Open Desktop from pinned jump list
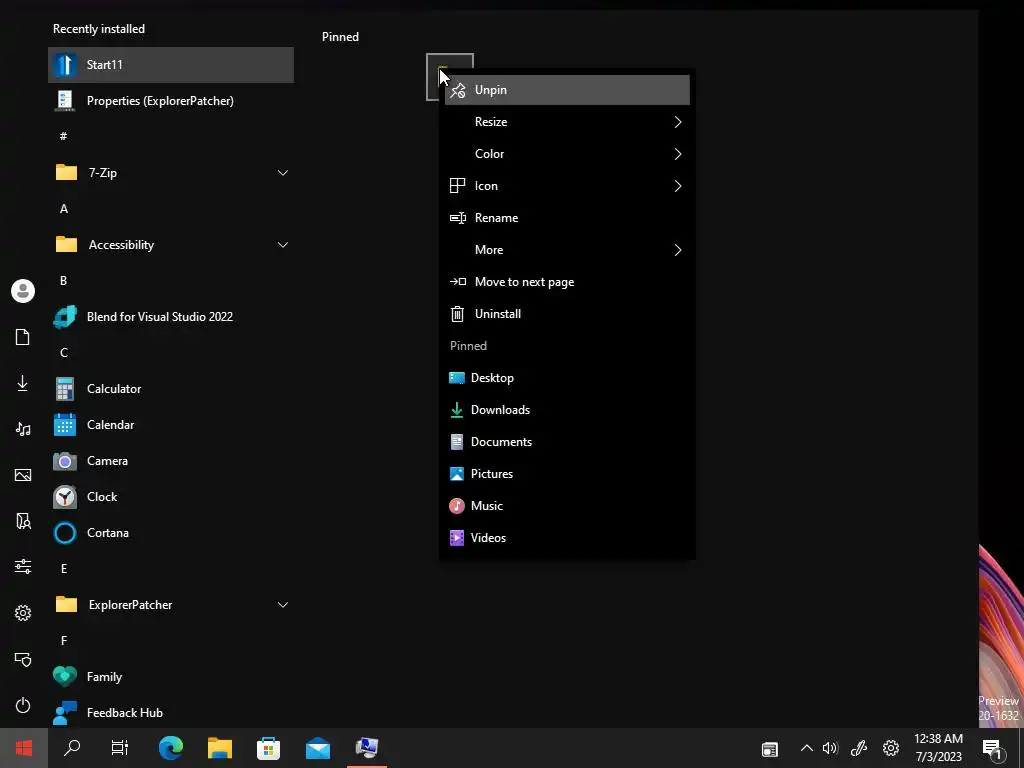Viewport: 1024px width, 768px height. tap(567, 378)
